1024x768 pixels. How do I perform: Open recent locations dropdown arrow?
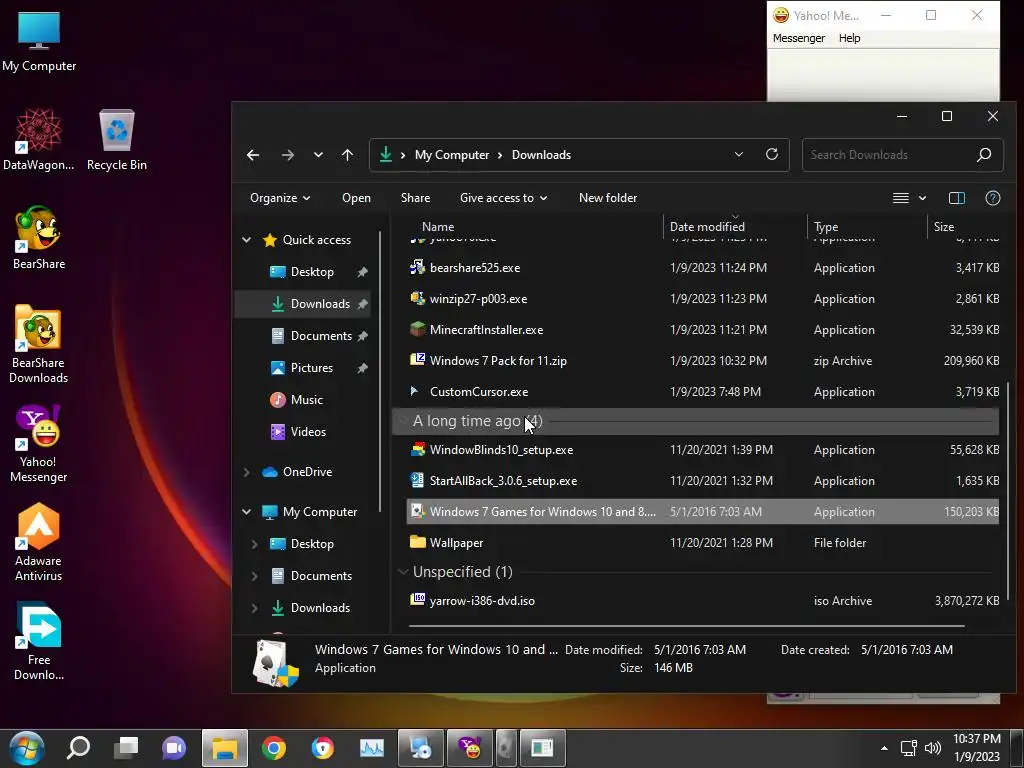pyautogui.click(x=318, y=155)
